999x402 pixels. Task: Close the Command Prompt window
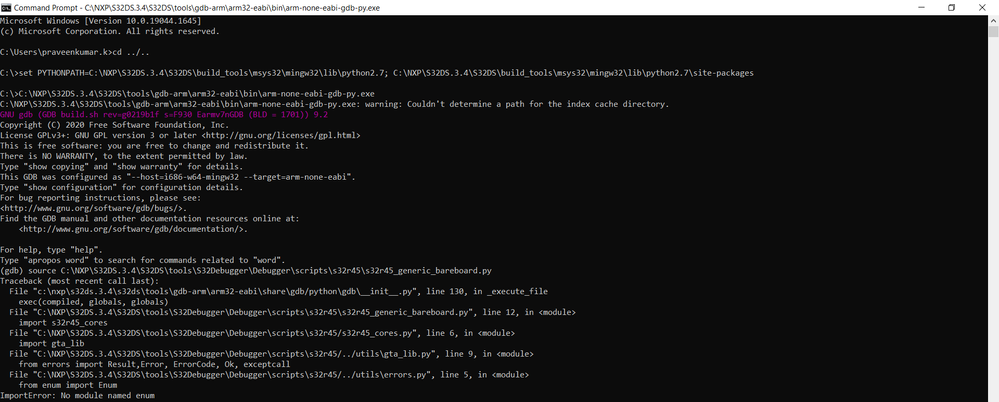[x=984, y=7]
